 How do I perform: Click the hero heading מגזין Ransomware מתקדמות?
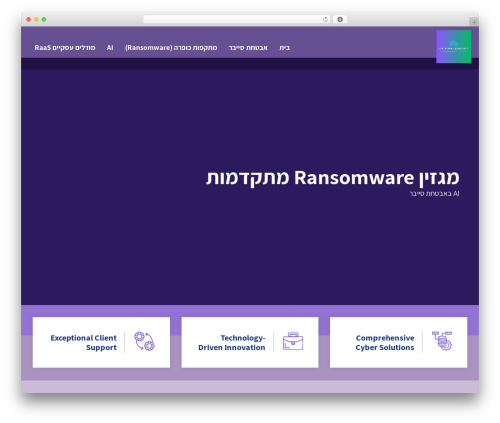click(x=333, y=178)
